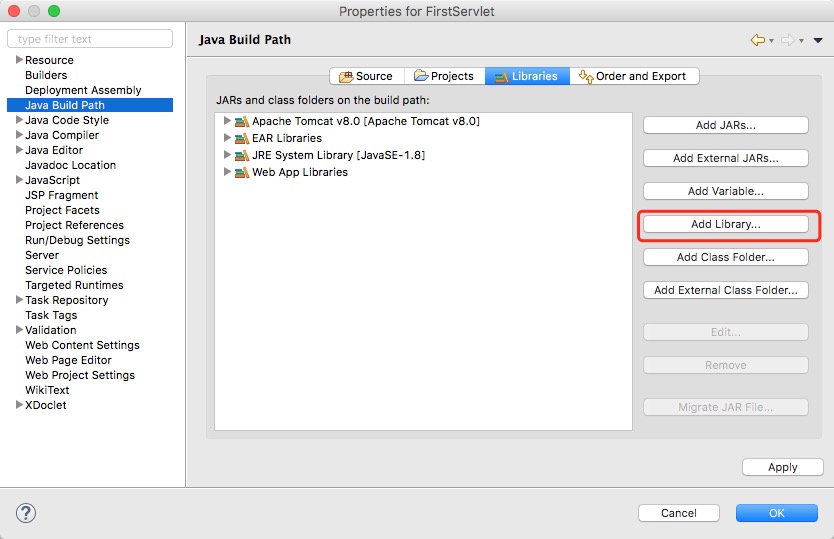The width and height of the screenshot is (834, 539).
Task: Confirm with the OK button
Action: coord(777,513)
